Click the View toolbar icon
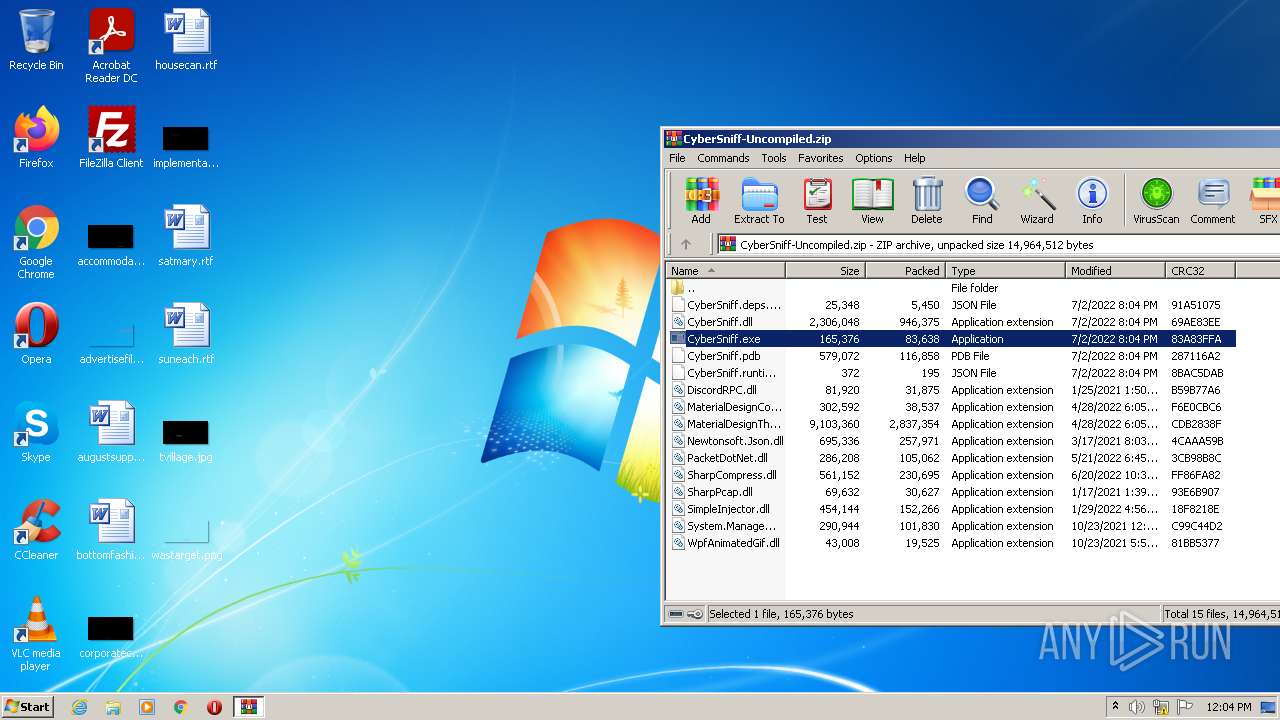Screen dimensions: 1280x720 [x=872, y=201]
